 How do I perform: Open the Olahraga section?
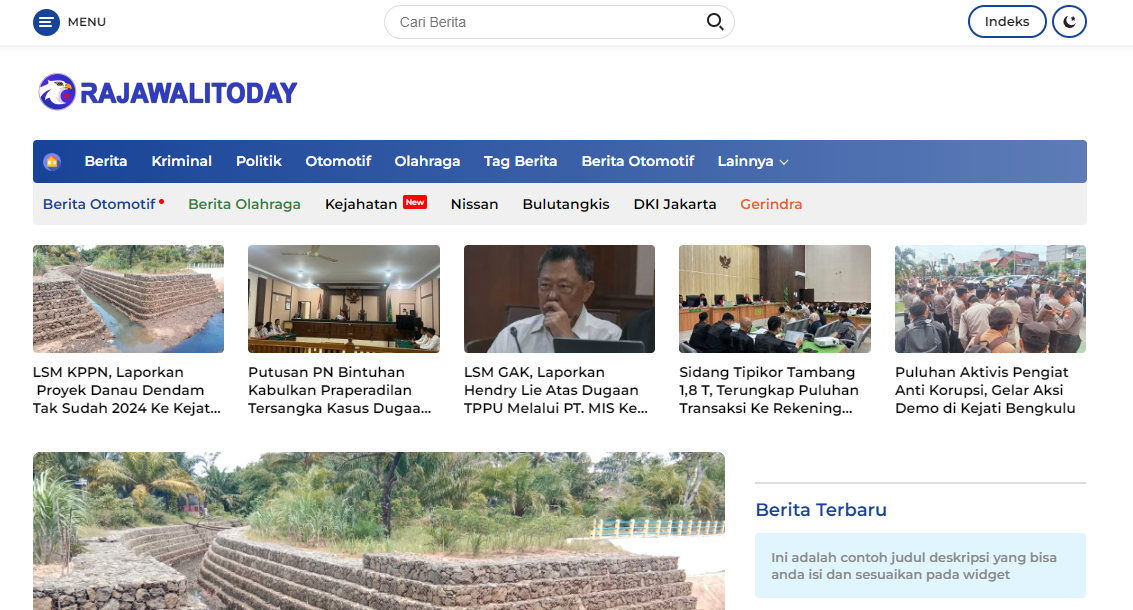pos(427,161)
